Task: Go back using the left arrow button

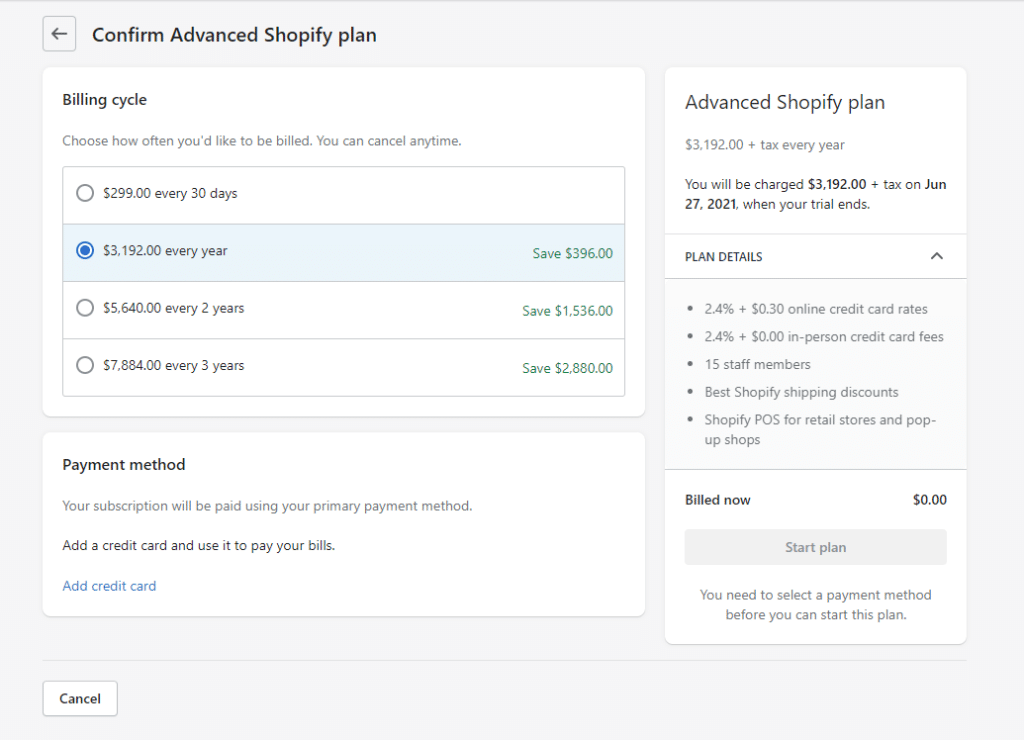Action: (x=59, y=34)
